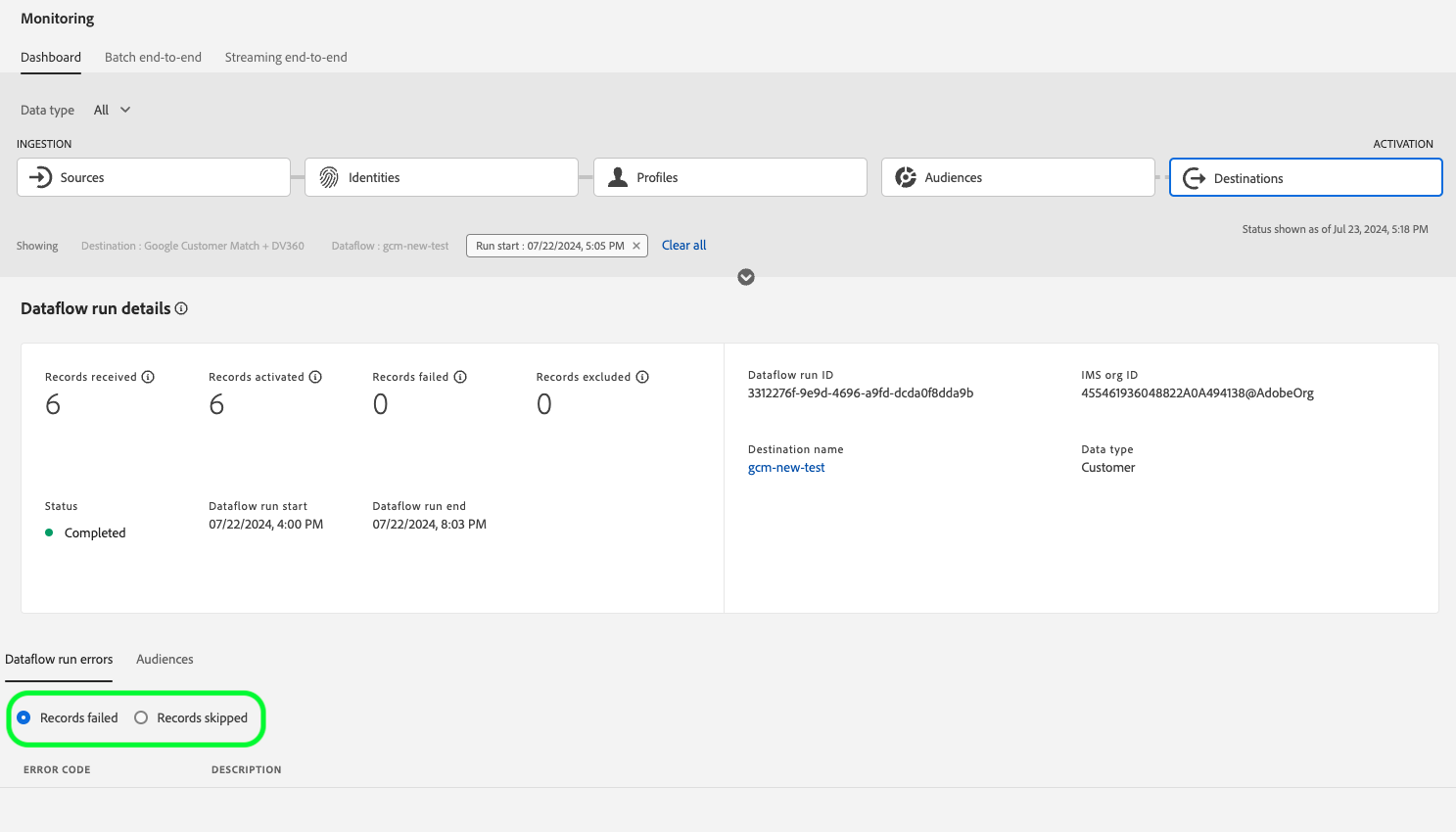
Task: Switch to the Batch end-to-end tab
Action: 153,57
